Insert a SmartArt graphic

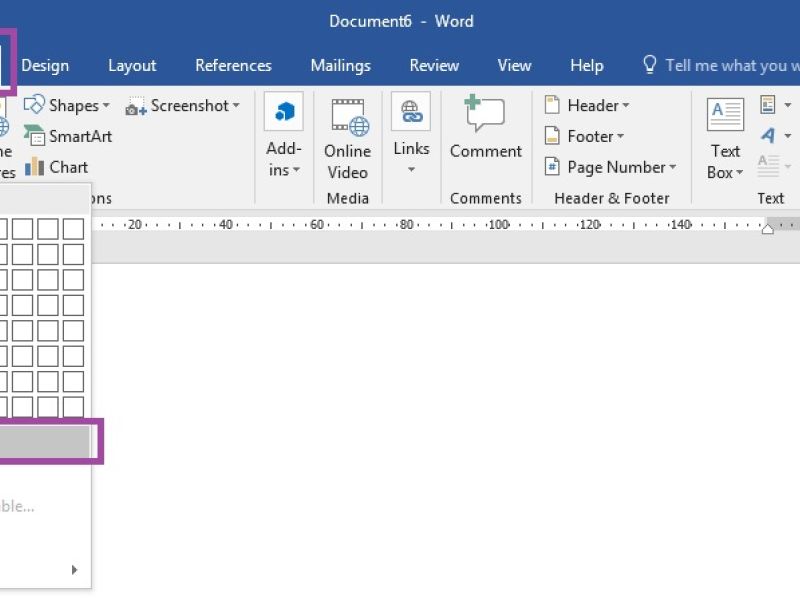[x=68, y=136]
